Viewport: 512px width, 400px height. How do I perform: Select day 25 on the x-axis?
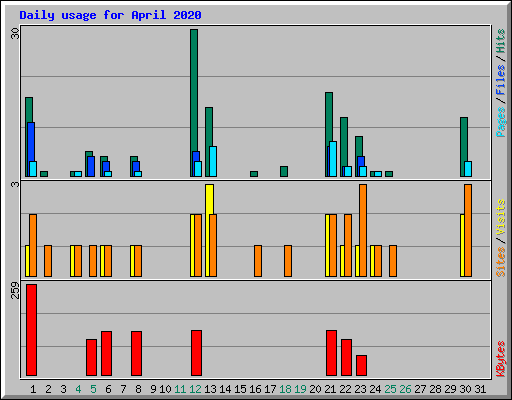pyautogui.click(x=390, y=389)
